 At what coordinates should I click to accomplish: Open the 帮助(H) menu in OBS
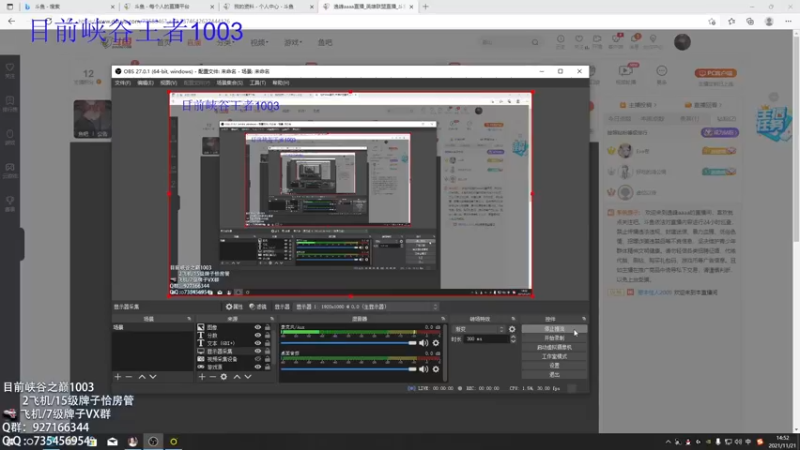click(x=281, y=83)
